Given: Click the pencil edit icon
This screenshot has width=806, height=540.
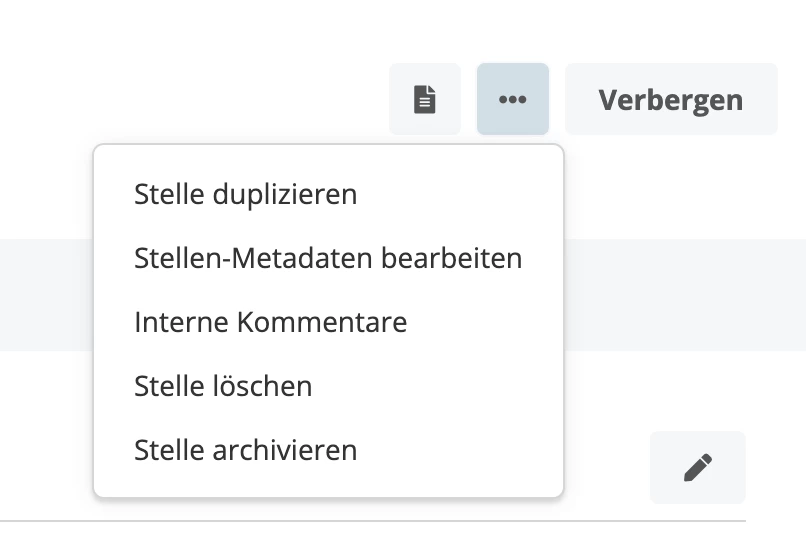Looking at the screenshot, I should click(x=697, y=467).
